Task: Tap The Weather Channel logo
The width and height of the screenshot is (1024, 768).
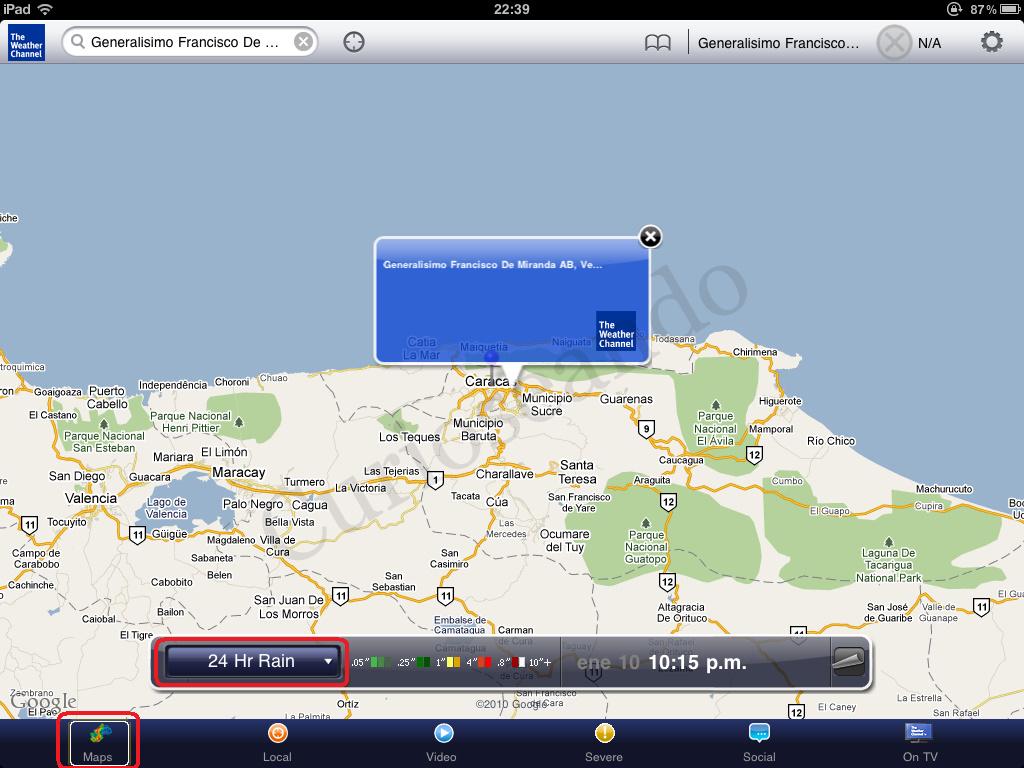Action: [25, 42]
